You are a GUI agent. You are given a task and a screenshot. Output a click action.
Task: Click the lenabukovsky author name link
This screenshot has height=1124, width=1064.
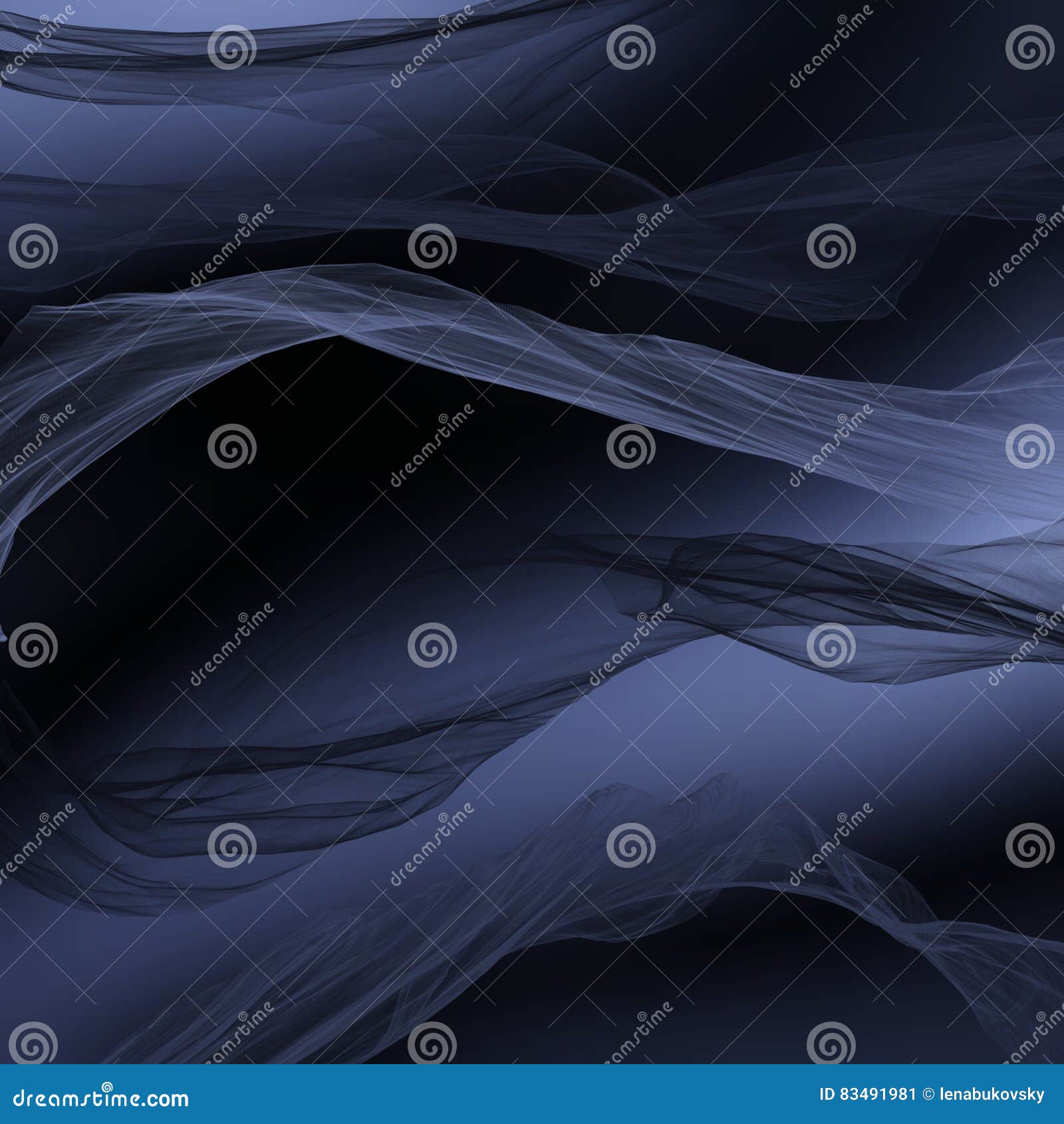coord(992,1093)
